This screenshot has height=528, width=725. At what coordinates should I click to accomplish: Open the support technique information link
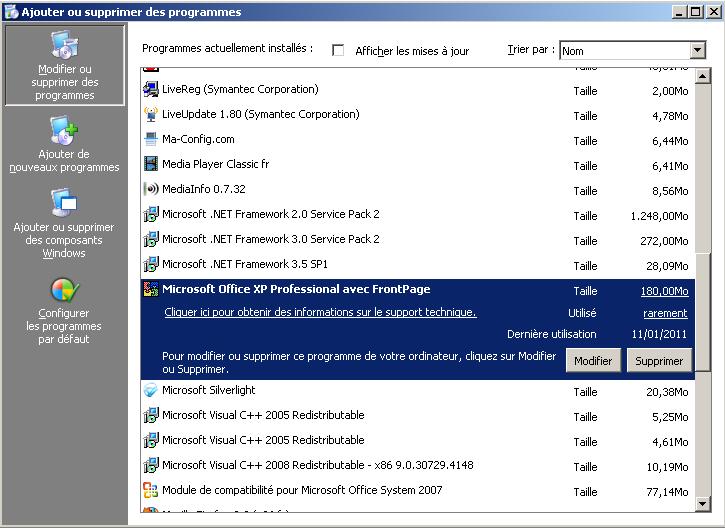point(320,312)
